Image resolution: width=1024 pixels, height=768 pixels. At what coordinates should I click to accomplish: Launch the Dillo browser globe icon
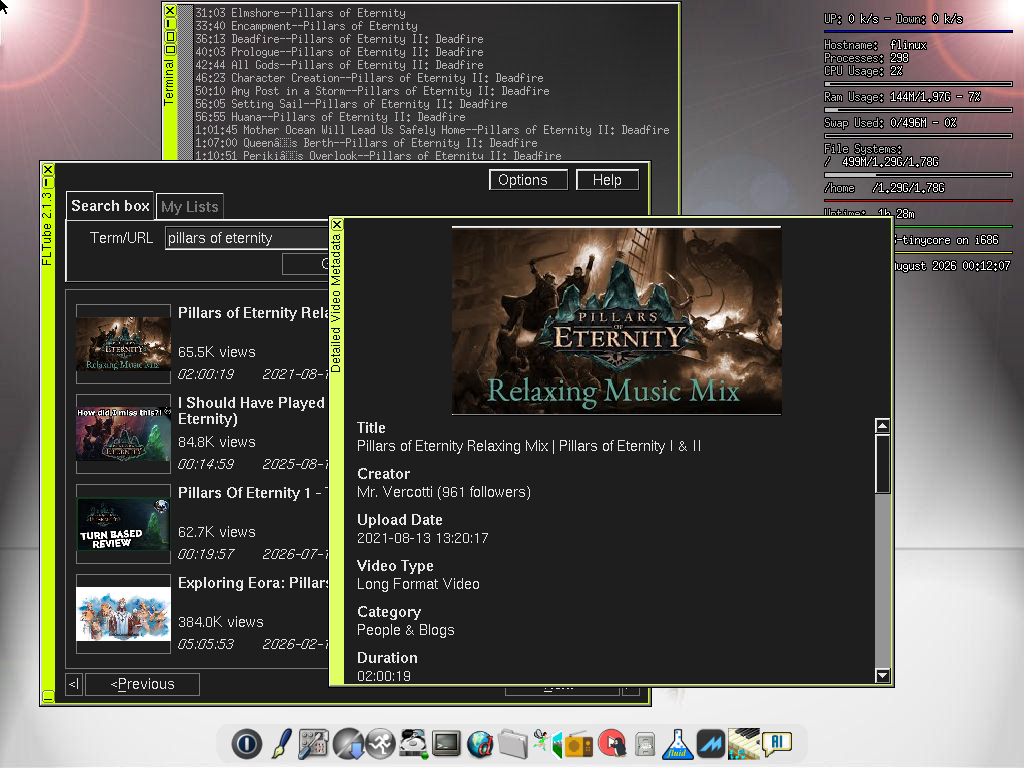(480, 744)
